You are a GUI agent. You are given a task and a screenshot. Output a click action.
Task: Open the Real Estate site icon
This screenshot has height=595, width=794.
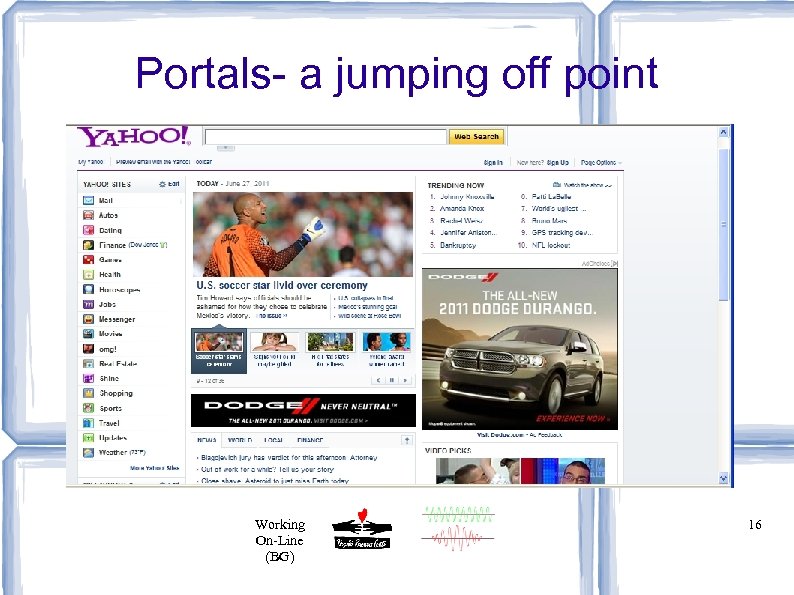coord(89,364)
